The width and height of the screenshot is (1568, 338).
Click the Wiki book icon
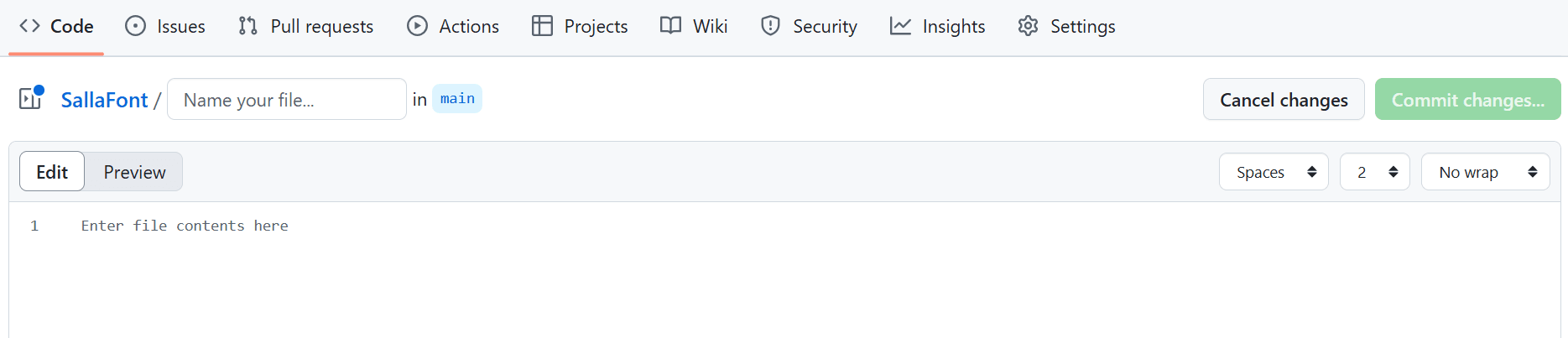(x=670, y=26)
